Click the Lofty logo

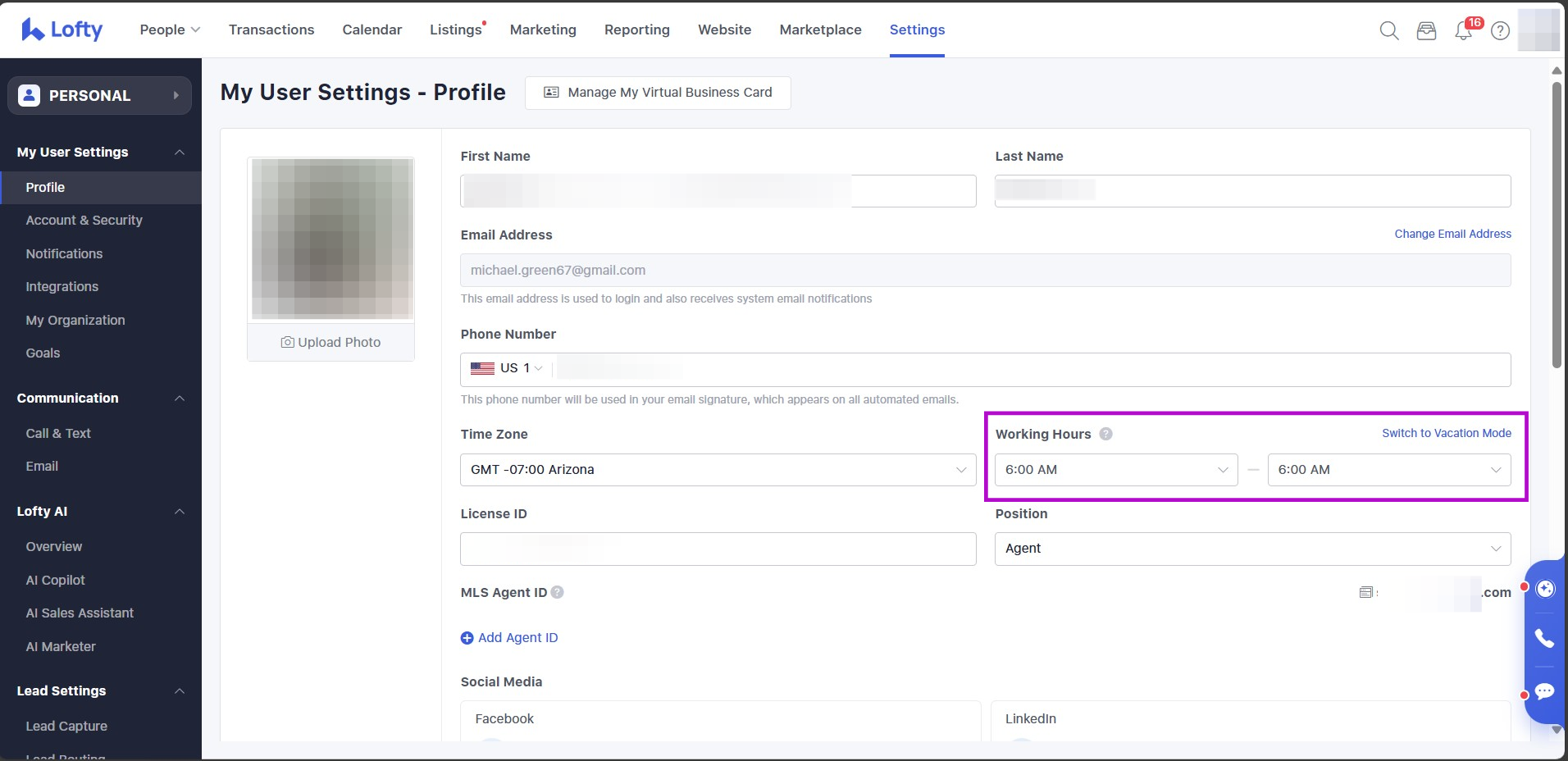click(62, 30)
